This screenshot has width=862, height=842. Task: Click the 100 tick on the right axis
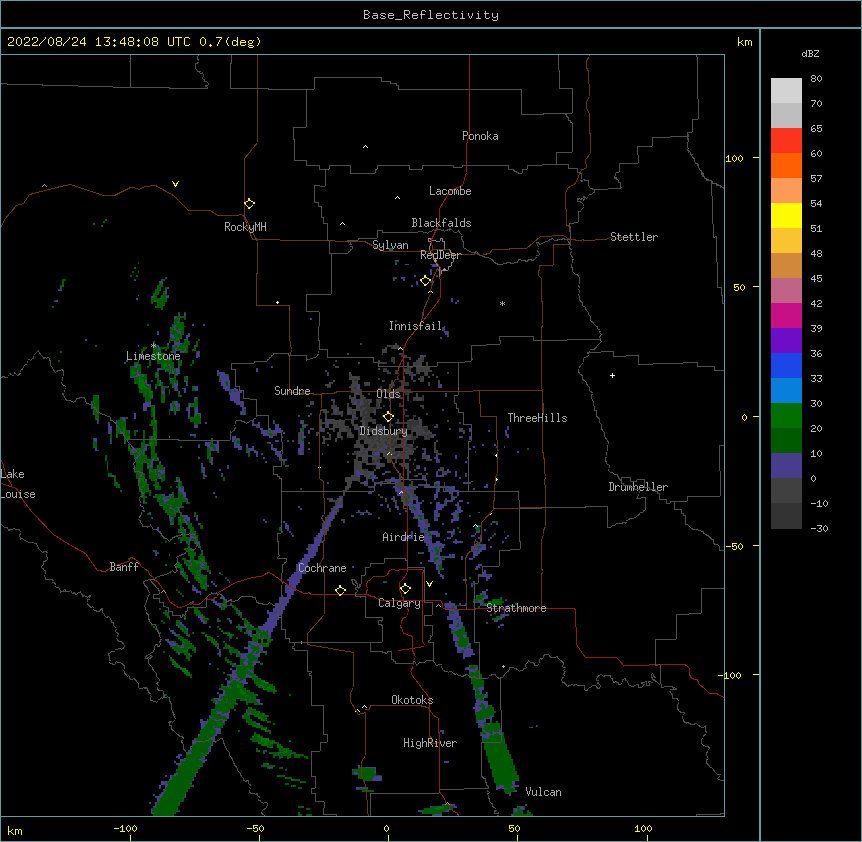(x=734, y=158)
